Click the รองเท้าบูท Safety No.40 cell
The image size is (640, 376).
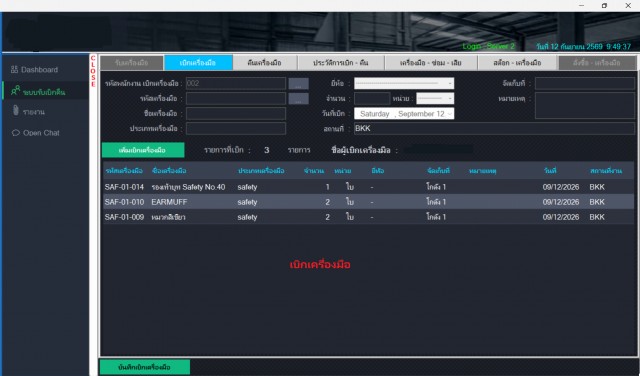pos(188,187)
